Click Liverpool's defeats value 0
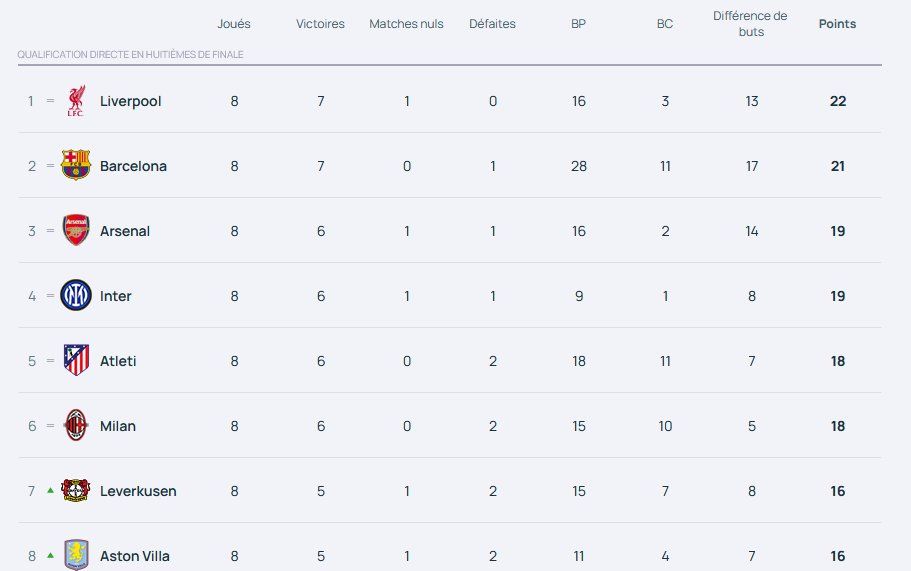Screen dimensions: 911x571 tap(493, 101)
